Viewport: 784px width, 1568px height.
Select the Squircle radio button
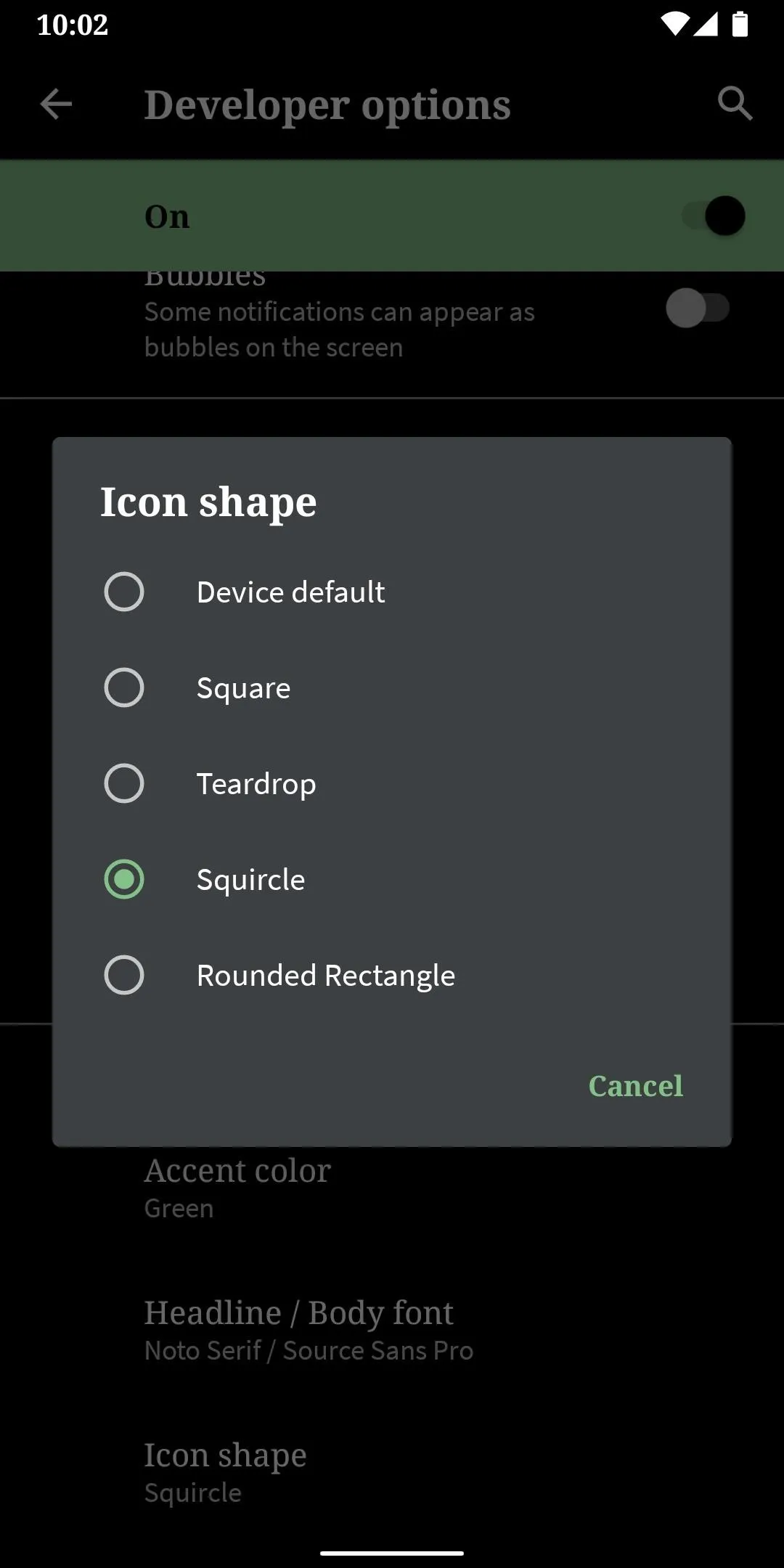[124, 879]
